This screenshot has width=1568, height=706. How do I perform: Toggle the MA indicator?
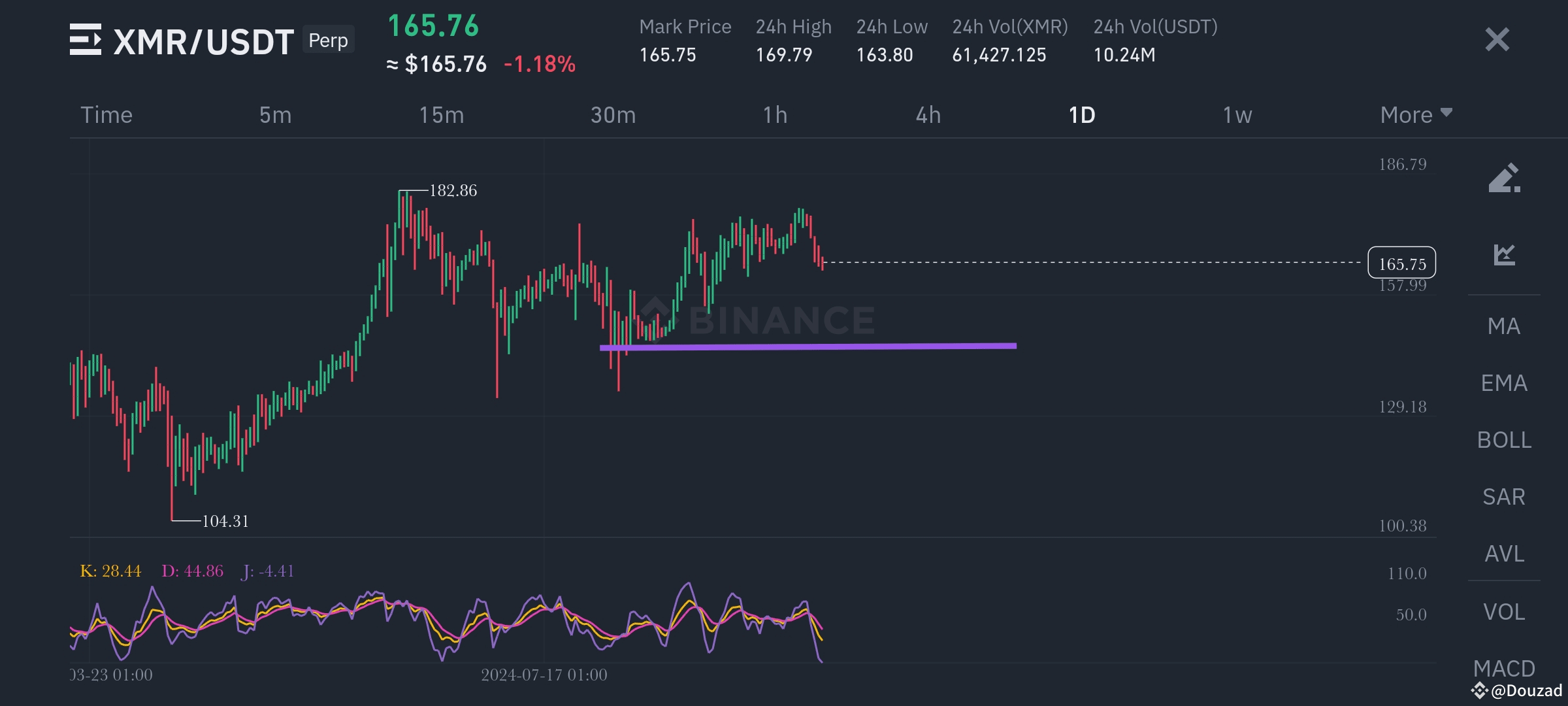1503,326
